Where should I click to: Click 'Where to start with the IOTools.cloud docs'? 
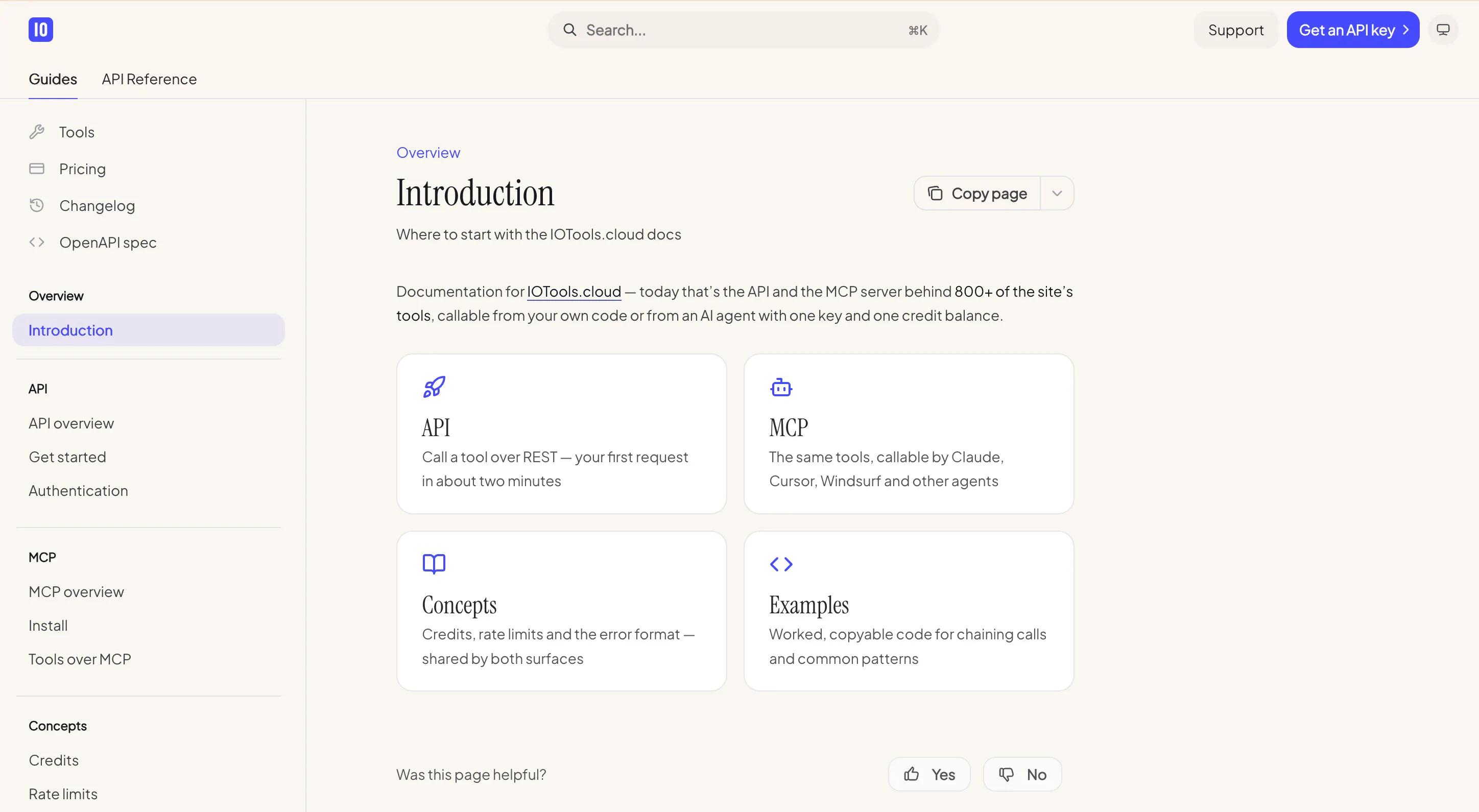(539, 234)
